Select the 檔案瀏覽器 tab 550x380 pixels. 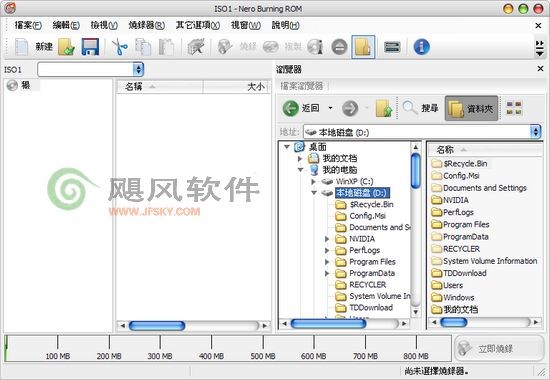302,86
